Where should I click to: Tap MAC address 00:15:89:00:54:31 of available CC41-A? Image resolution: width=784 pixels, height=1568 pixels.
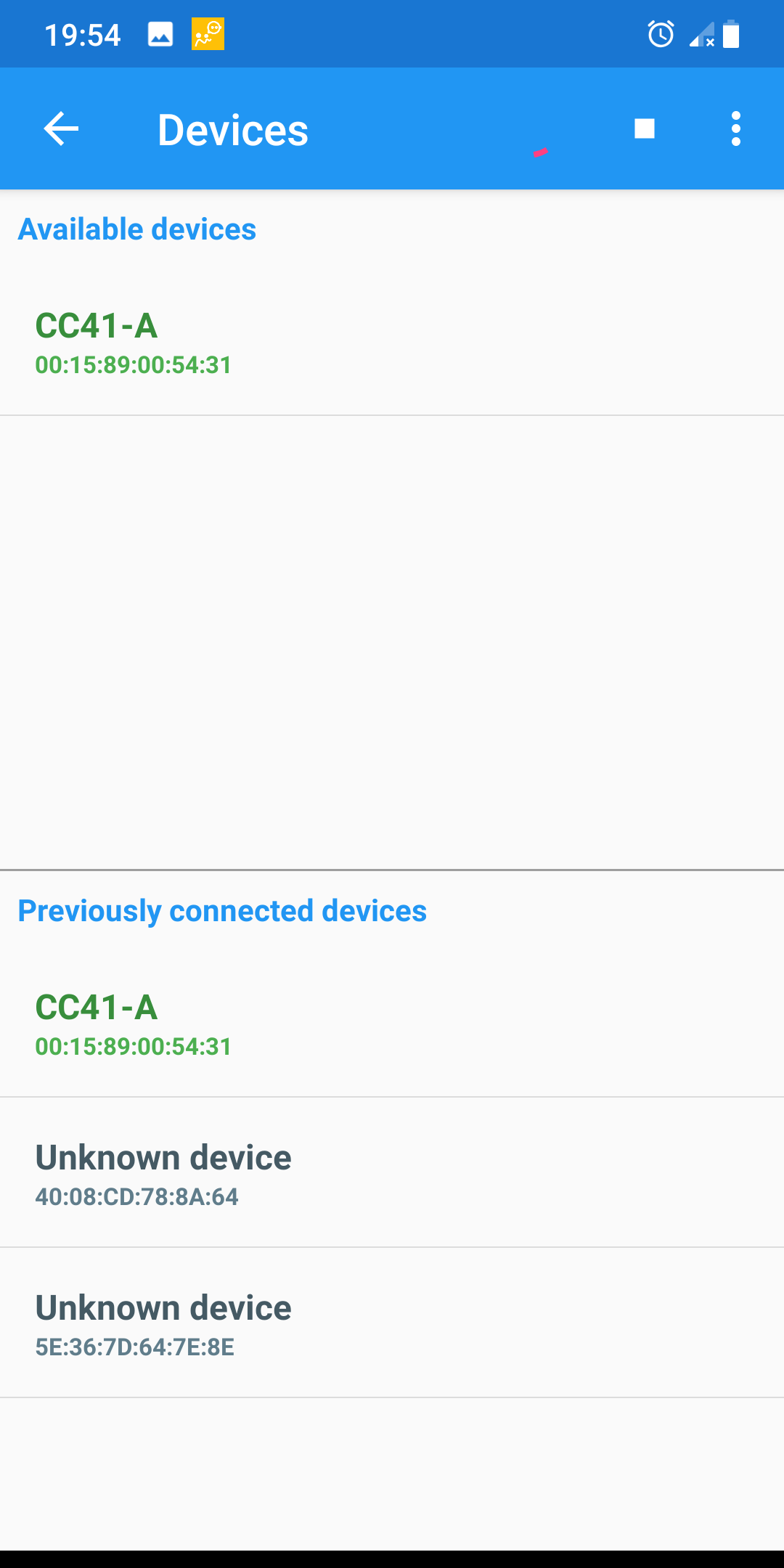click(134, 364)
